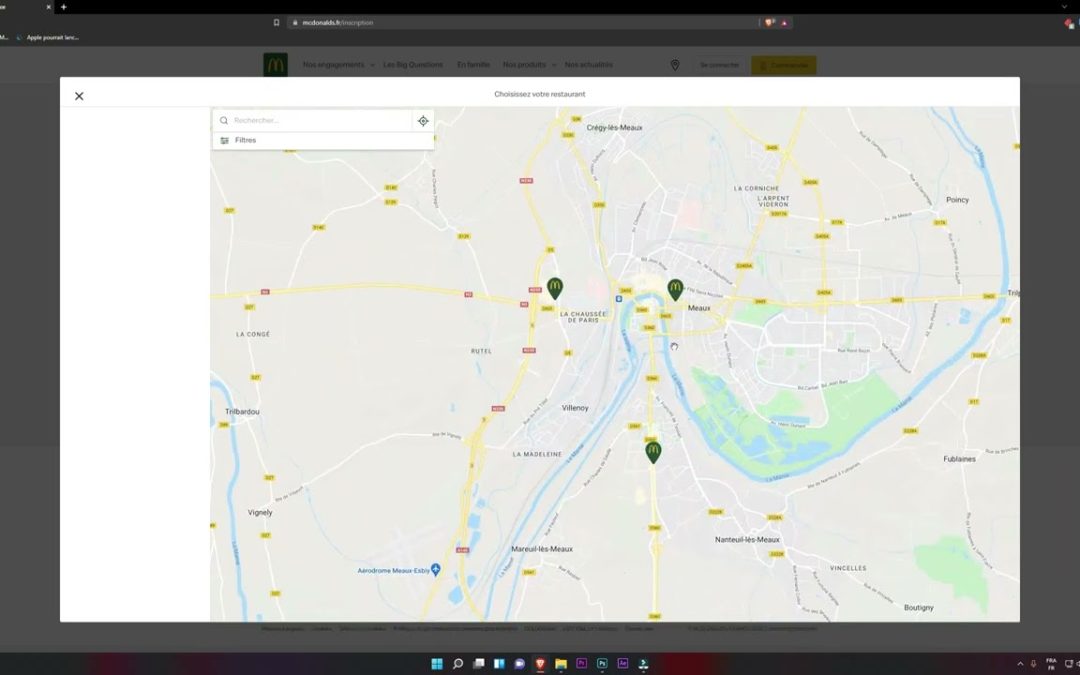Click the location pin icon in header
Image resolution: width=1080 pixels, height=675 pixels.
pyautogui.click(x=675, y=65)
